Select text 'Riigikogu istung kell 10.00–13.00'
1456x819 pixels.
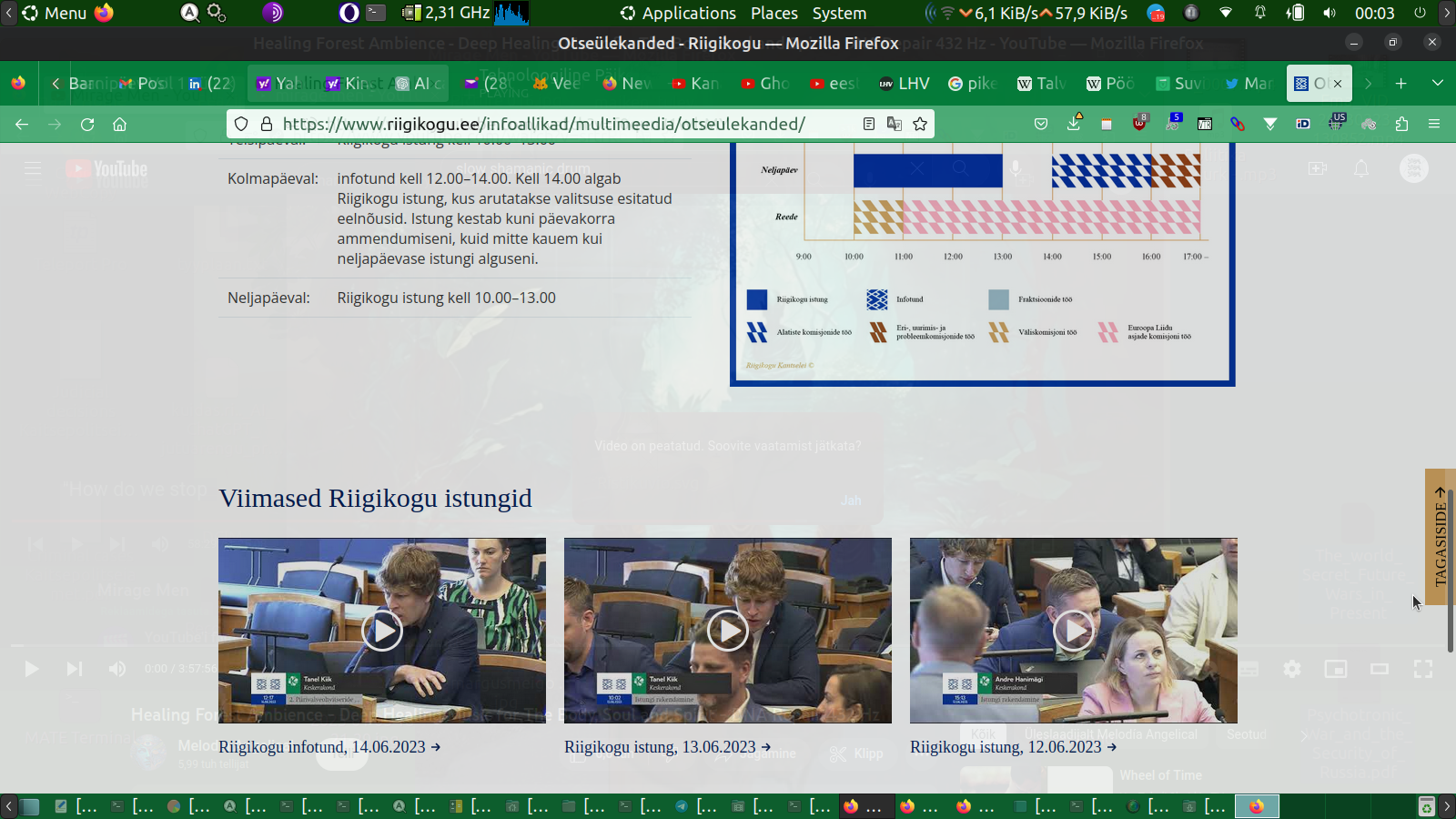446,298
